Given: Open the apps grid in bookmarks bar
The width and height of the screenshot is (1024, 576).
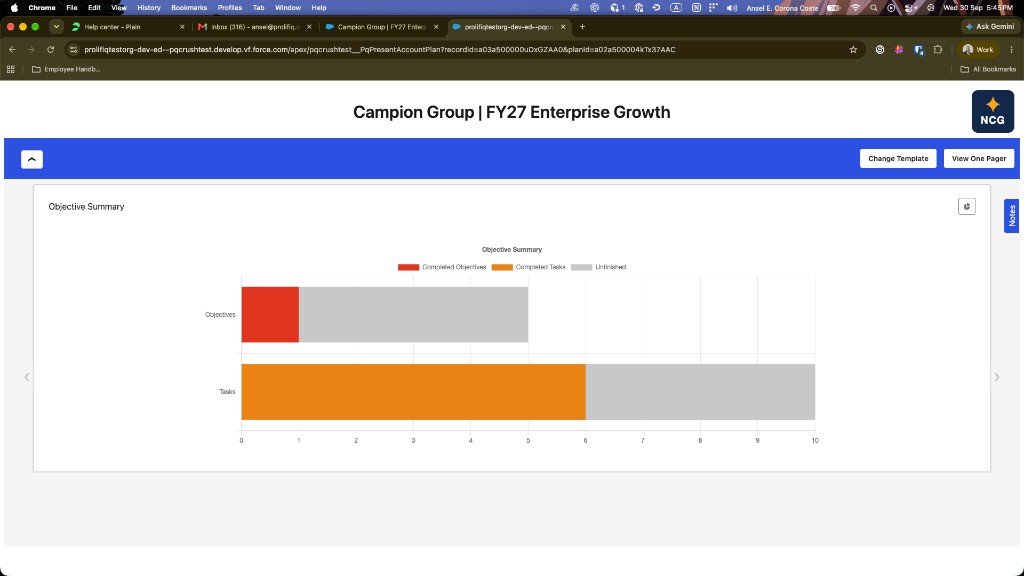Looking at the screenshot, I should point(10,69).
